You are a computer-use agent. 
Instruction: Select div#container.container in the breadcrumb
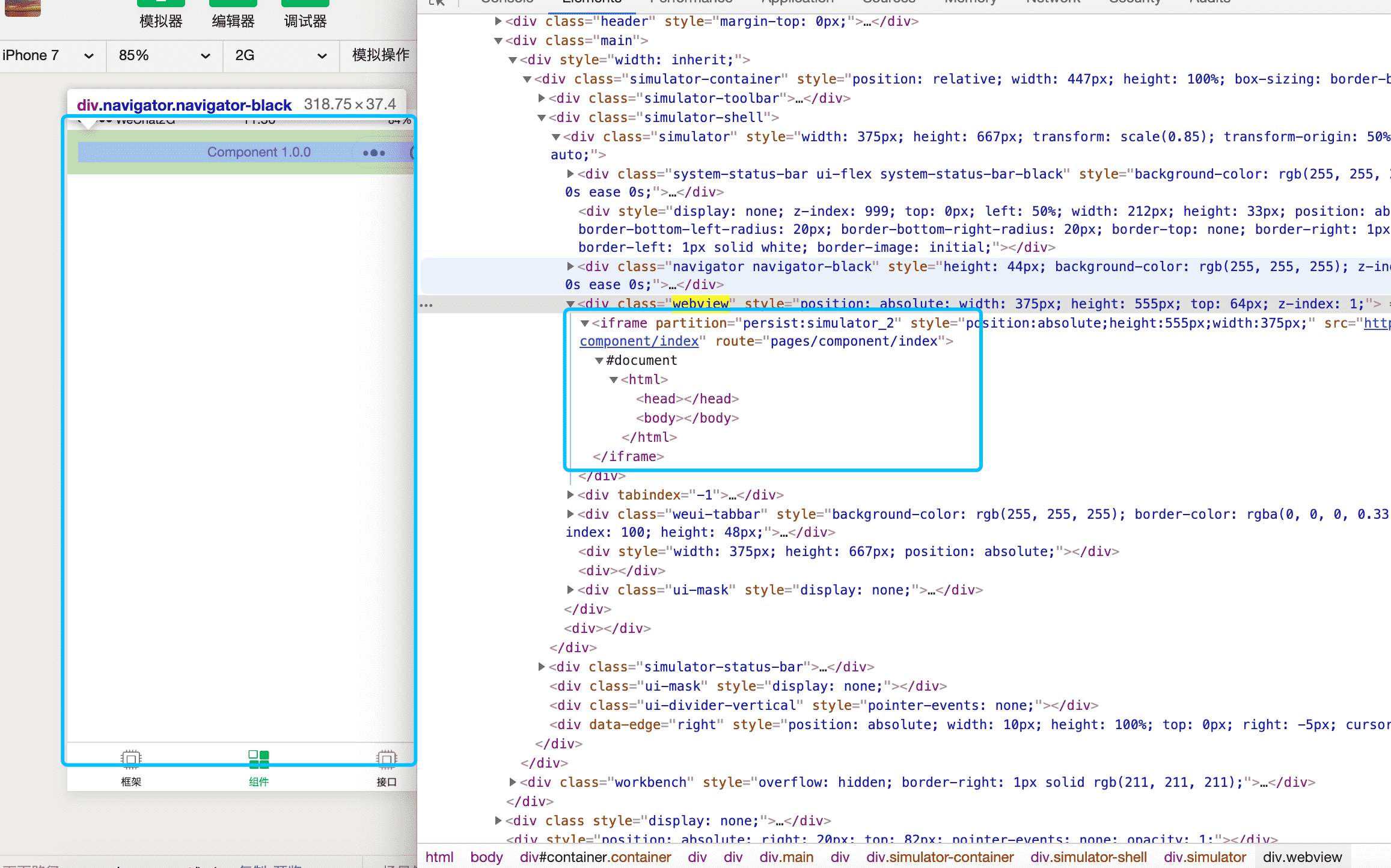595,857
